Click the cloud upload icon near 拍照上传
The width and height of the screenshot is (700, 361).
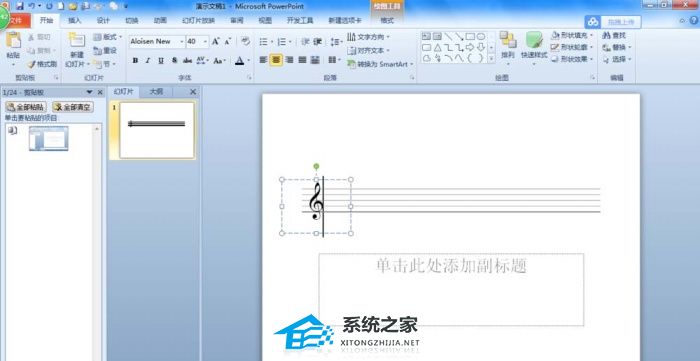[593, 22]
